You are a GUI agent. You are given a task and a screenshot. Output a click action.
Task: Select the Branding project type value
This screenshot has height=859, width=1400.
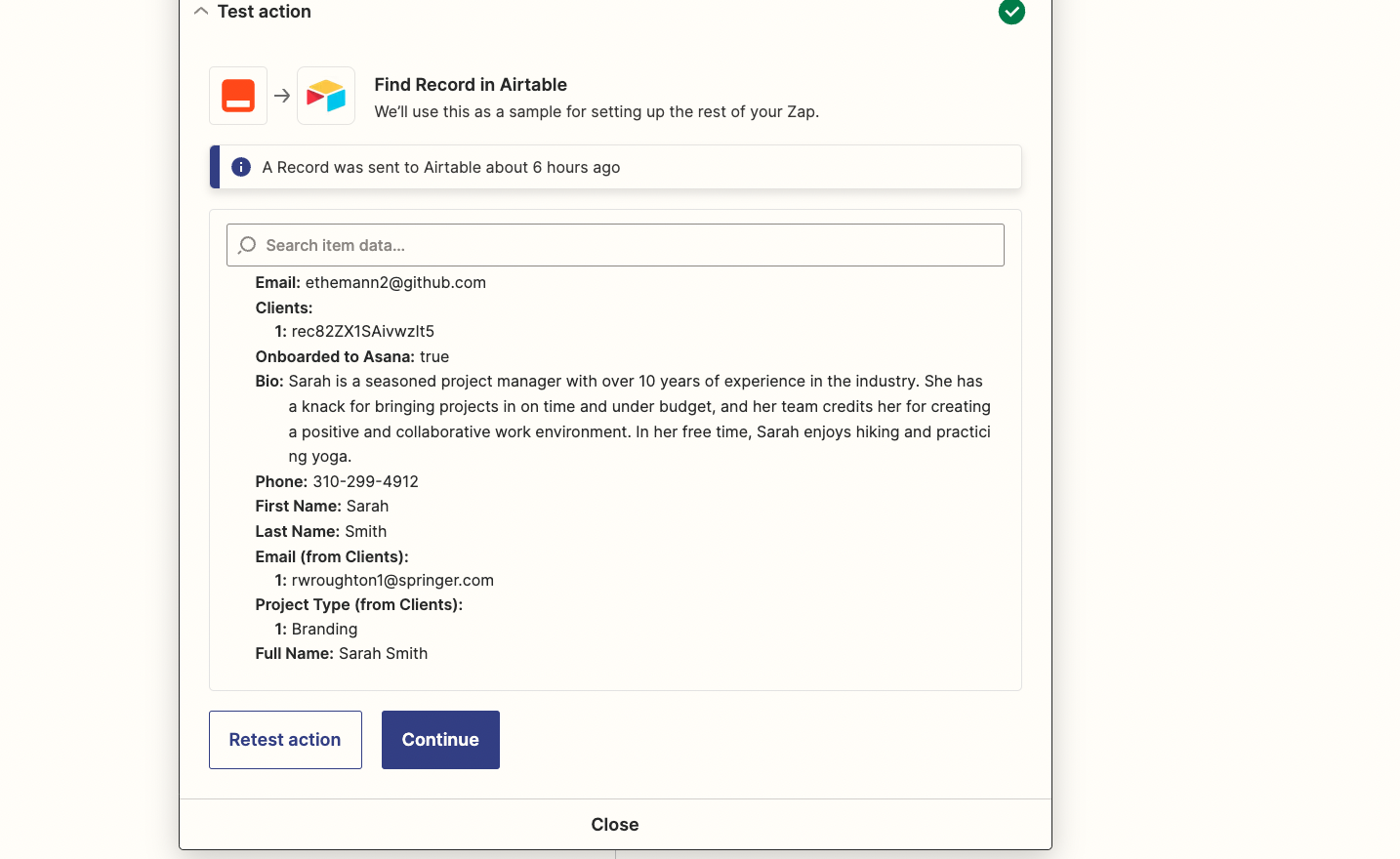[324, 630]
